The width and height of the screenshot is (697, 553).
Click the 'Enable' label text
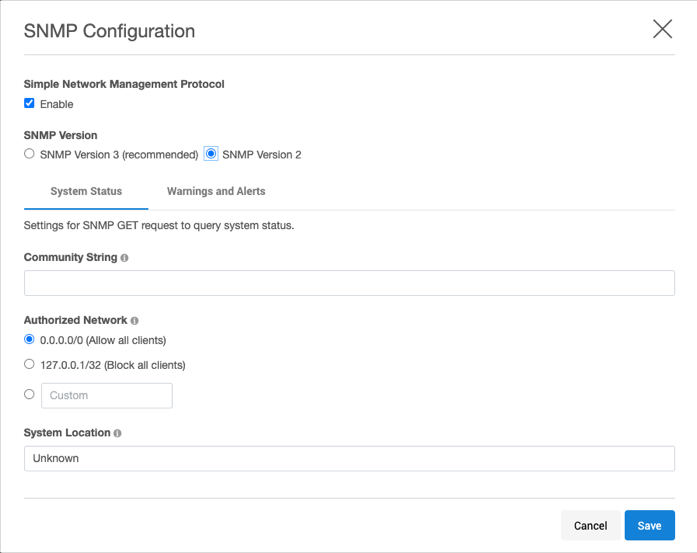coord(57,104)
